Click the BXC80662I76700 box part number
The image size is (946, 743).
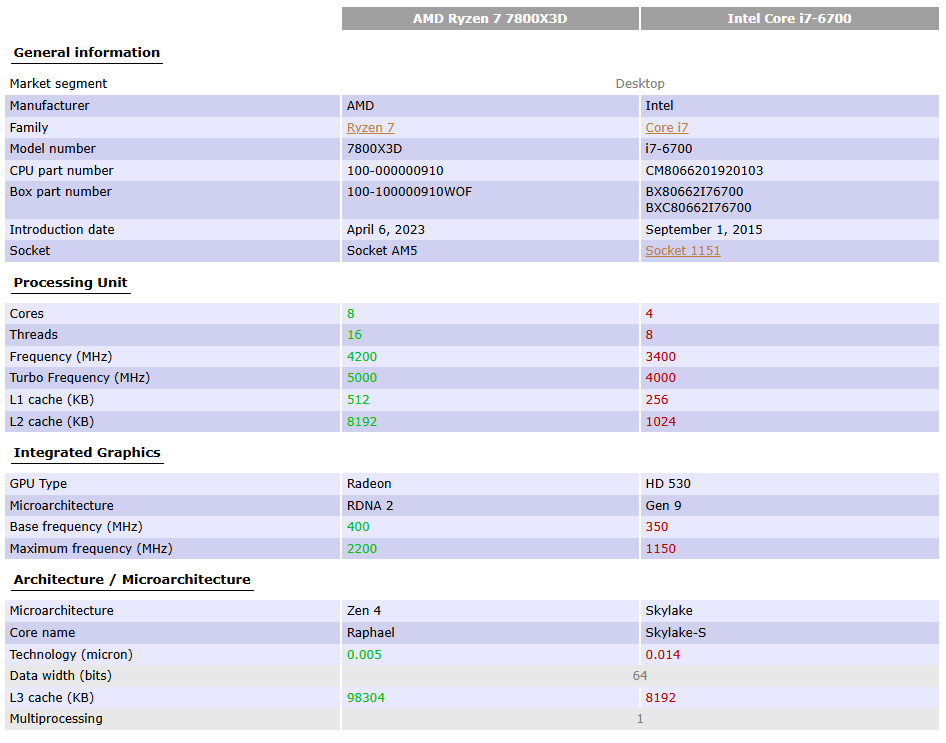(698, 208)
